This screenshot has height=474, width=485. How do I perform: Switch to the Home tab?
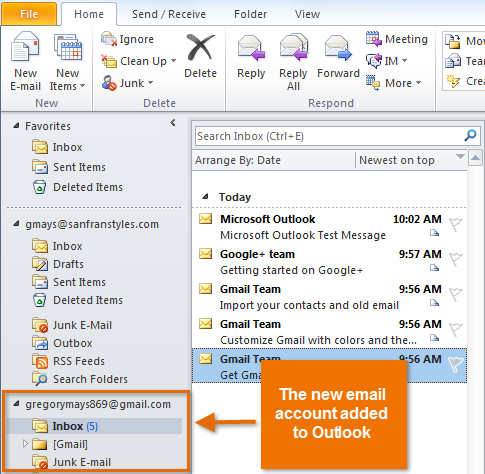pos(89,14)
